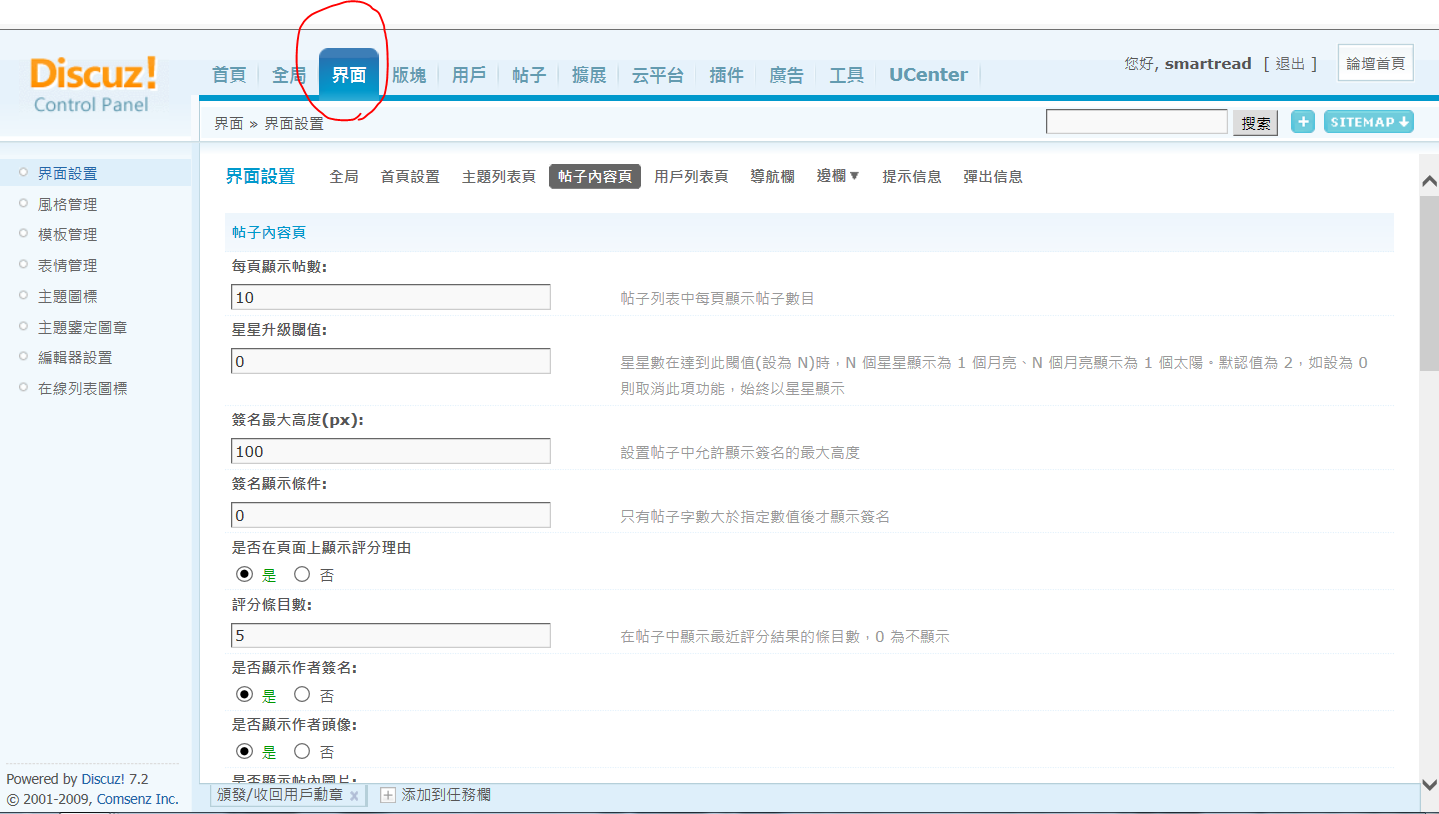This screenshot has height=814, width=1439.
Task: Select 否 for 是否在頁面上顯示評分理由
Action: (x=302, y=574)
